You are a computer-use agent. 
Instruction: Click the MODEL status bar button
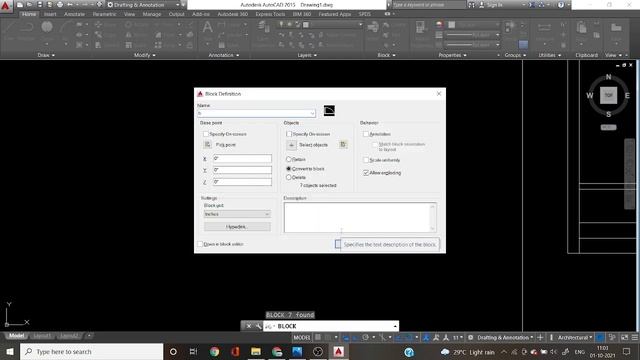pyautogui.click(x=302, y=338)
